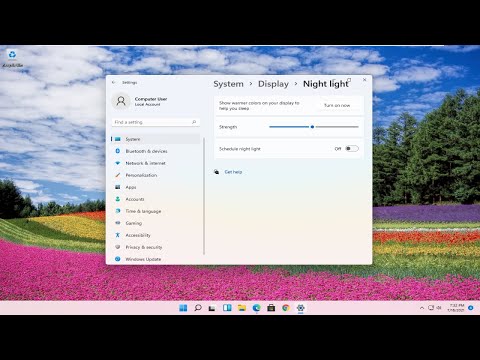Click the System monitor icon in sidebar

click(x=118, y=139)
